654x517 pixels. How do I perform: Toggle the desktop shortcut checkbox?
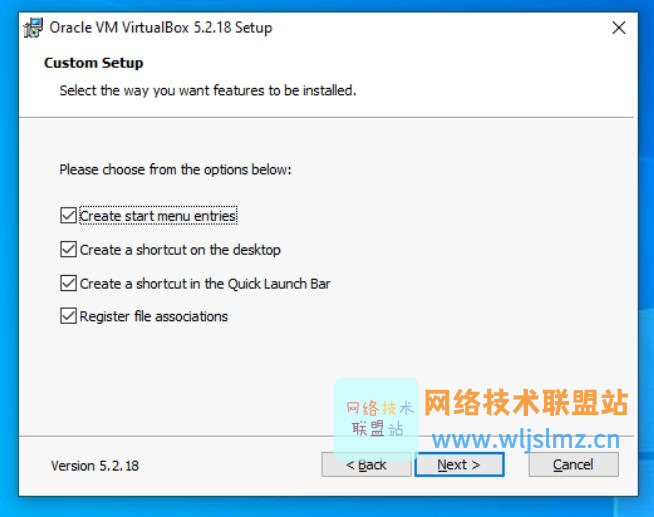point(68,249)
